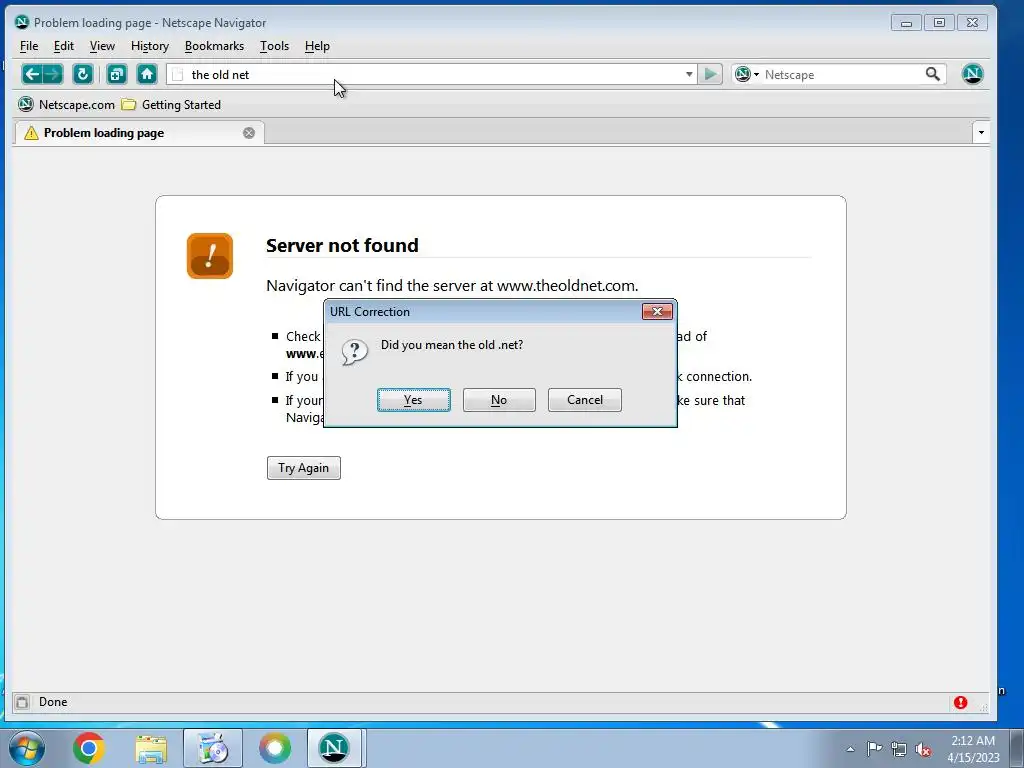Open Netscape.com bookmark
Screen dimensions: 1024x768
pos(67,104)
